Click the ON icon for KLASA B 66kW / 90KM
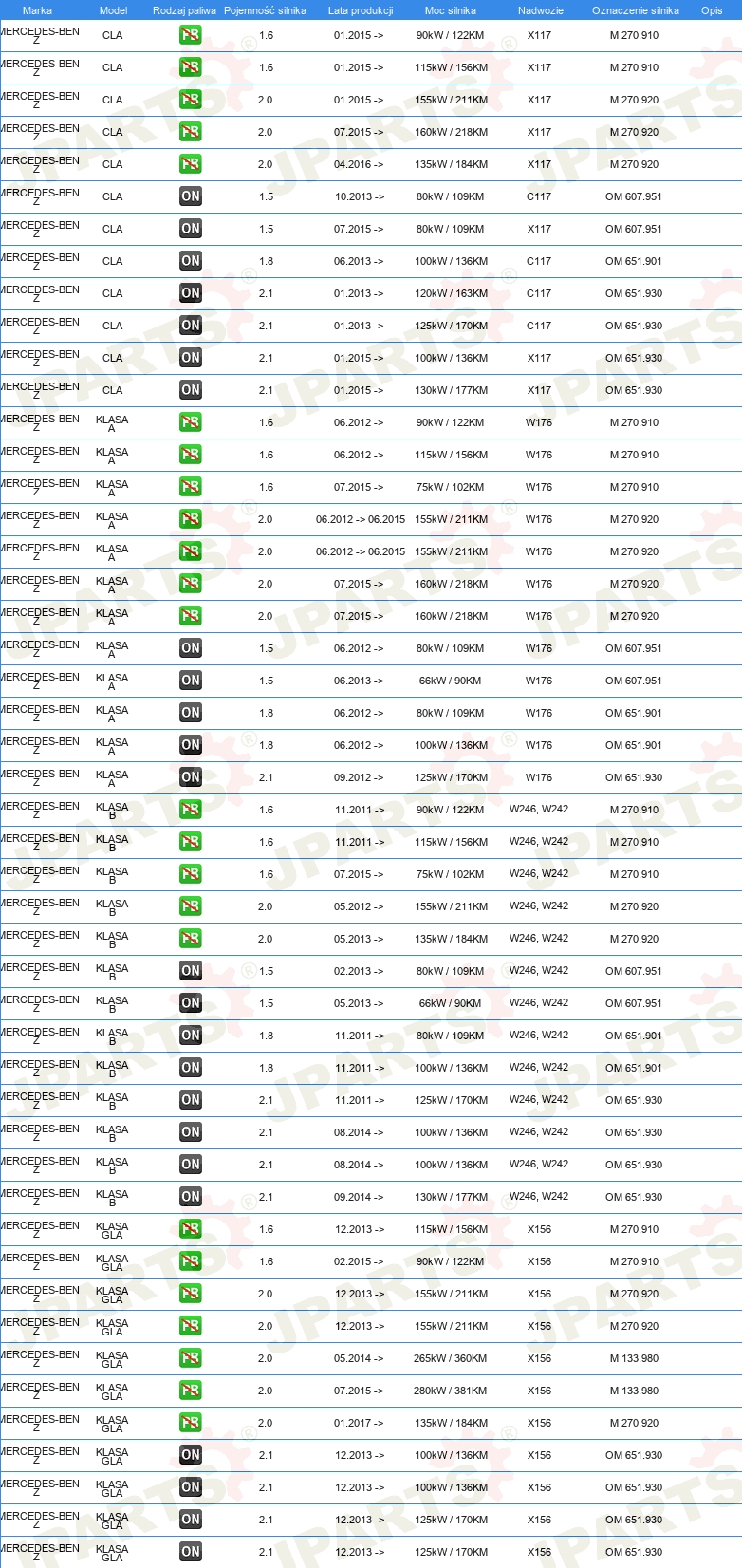The image size is (742, 1568). [191, 1003]
